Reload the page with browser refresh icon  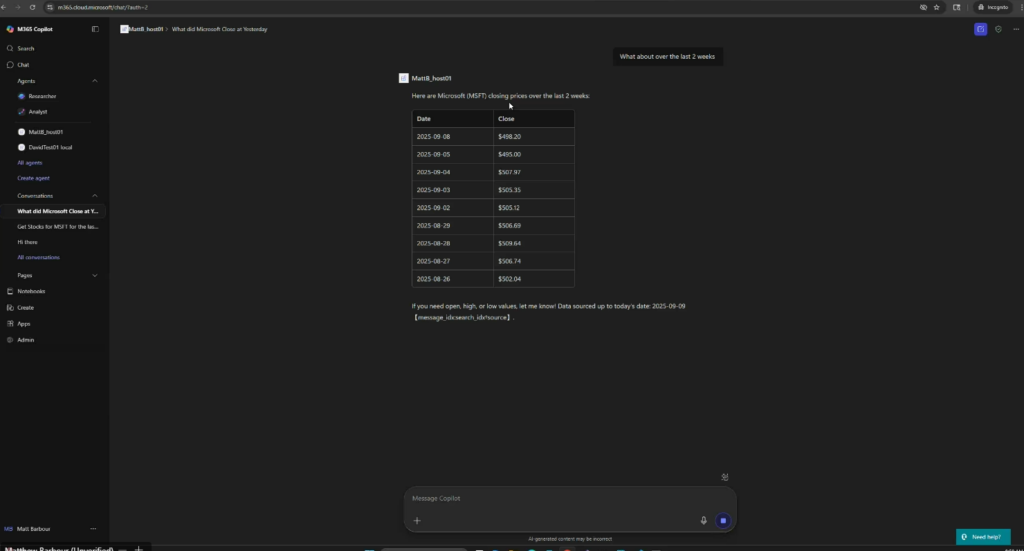pos(32,7)
